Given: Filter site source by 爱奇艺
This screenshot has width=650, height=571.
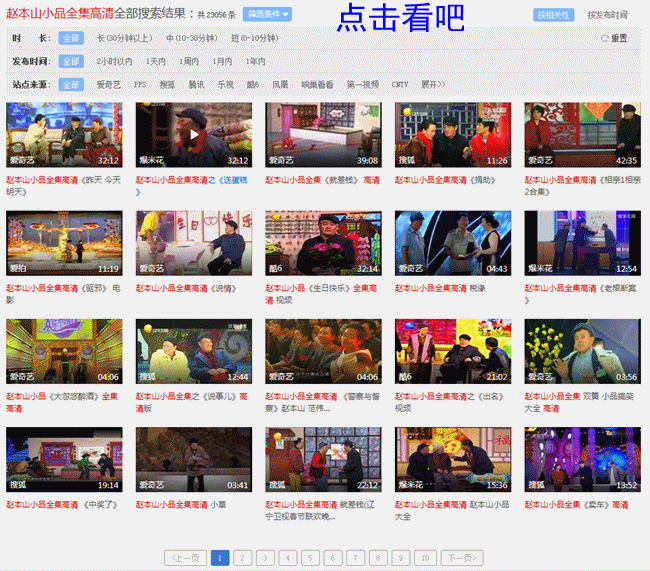Looking at the screenshot, I should [x=108, y=85].
